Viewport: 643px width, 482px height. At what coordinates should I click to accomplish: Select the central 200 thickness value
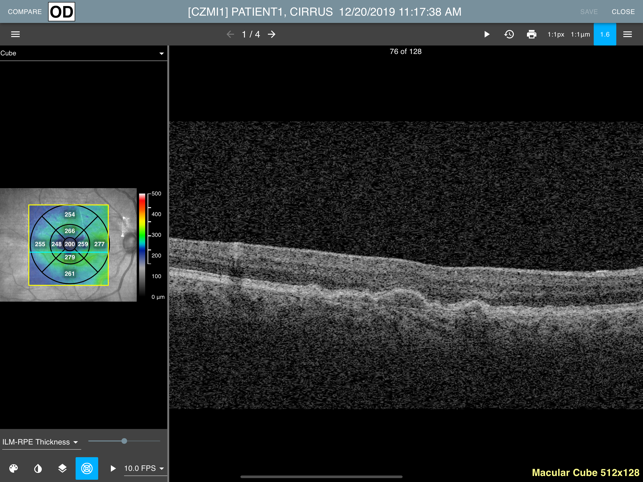click(x=70, y=244)
